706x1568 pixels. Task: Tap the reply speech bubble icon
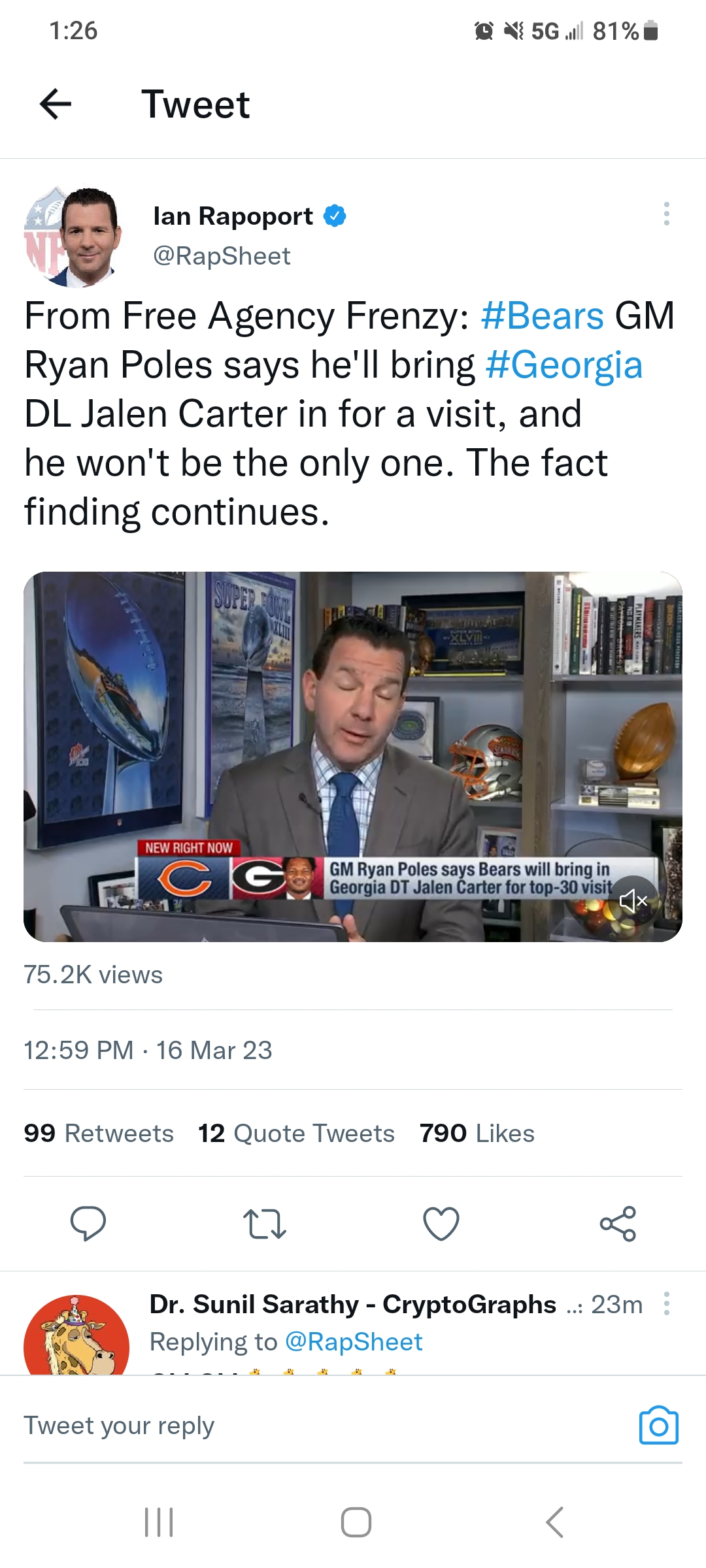click(88, 1224)
